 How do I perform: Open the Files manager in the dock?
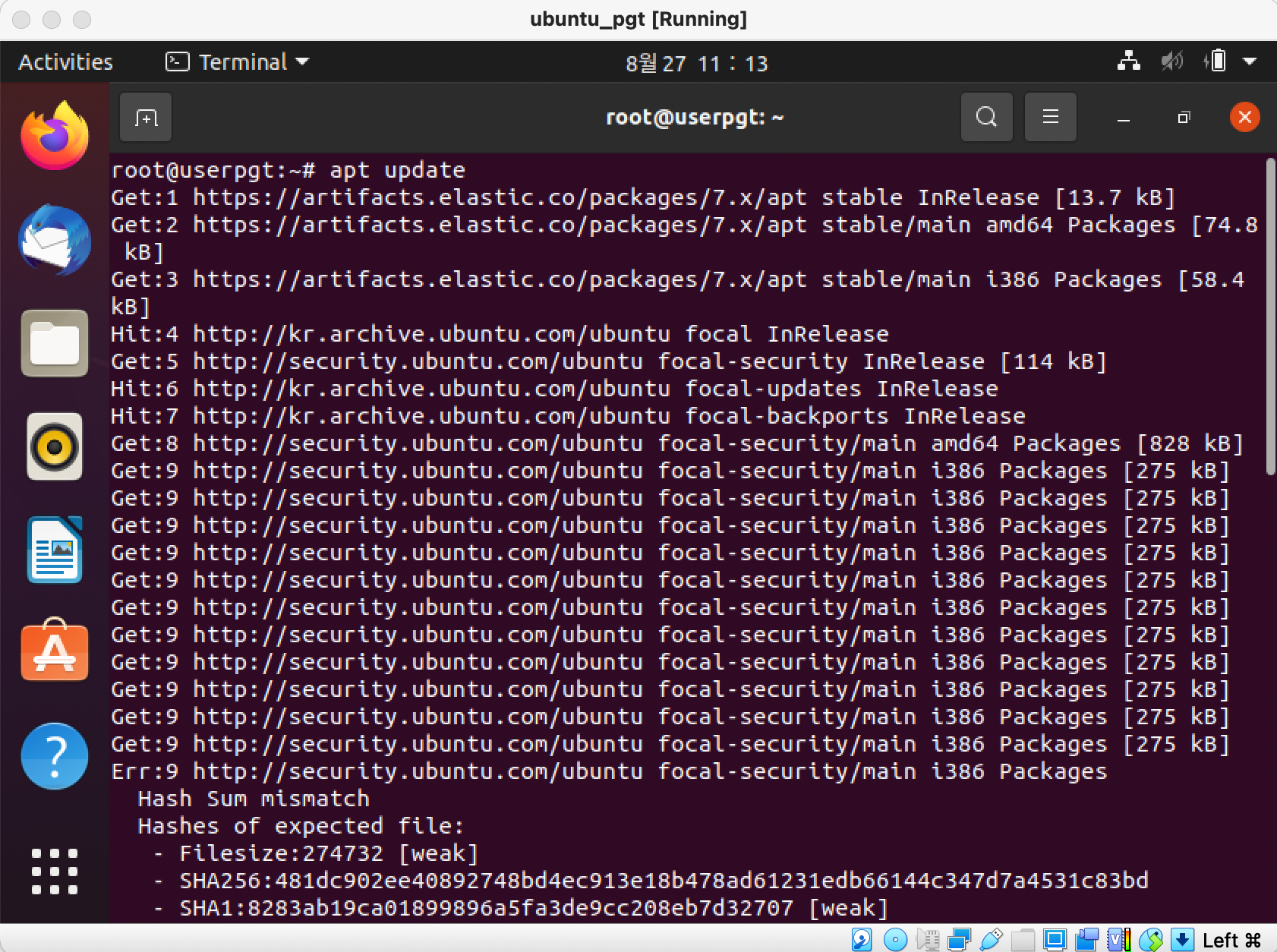pyautogui.click(x=55, y=343)
